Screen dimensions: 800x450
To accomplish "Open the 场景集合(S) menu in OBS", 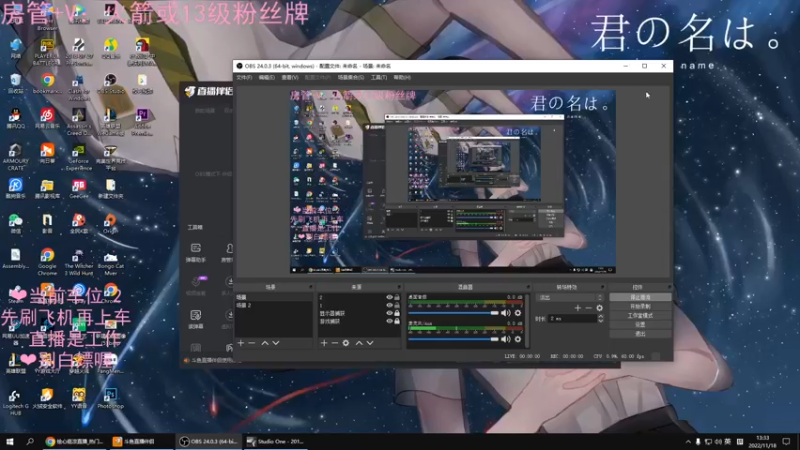I will tap(351, 78).
